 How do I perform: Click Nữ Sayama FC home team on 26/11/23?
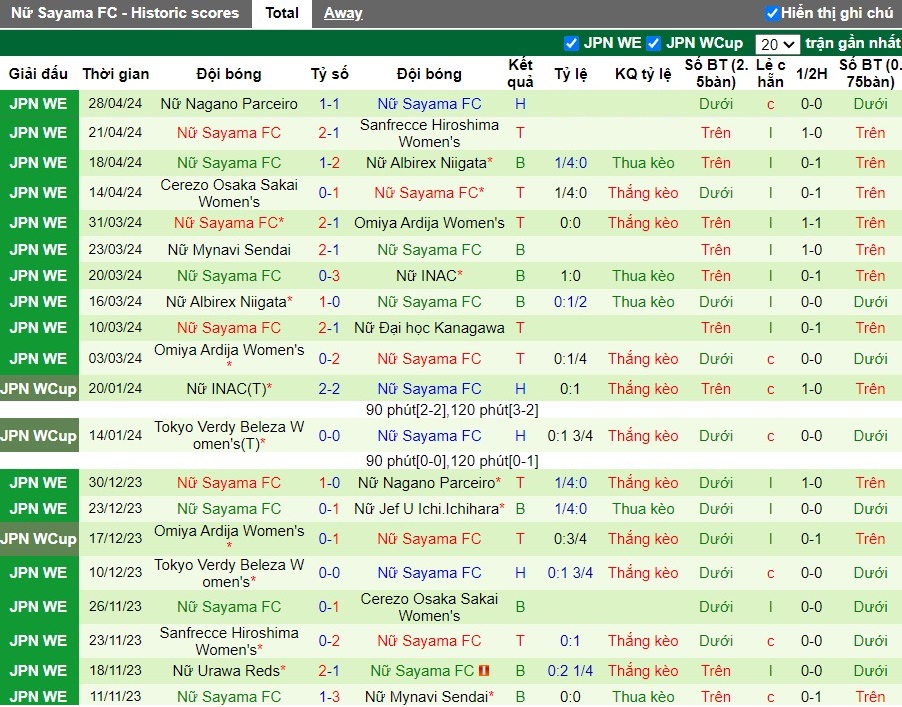pos(229,607)
